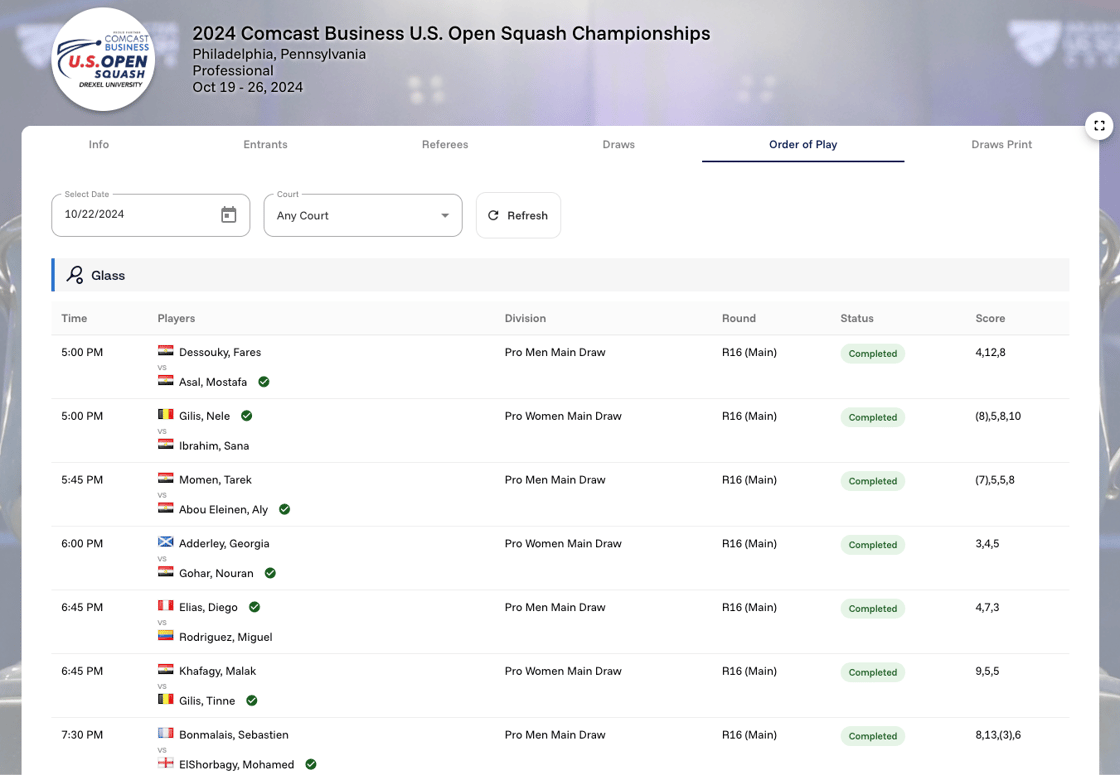1120x775 pixels.
Task: Click Completed status for Elias, Diego match
Action: (x=872, y=609)
